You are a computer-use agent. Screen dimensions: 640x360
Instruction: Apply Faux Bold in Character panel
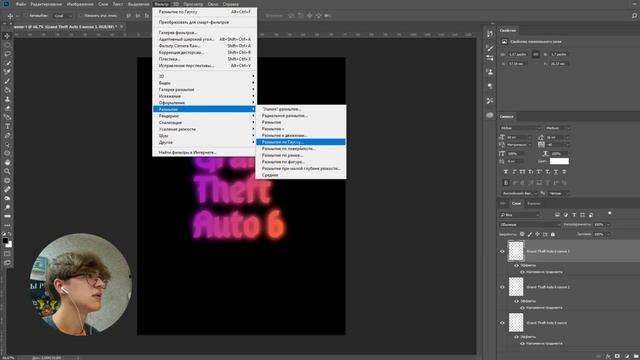(x=506, y=172)
